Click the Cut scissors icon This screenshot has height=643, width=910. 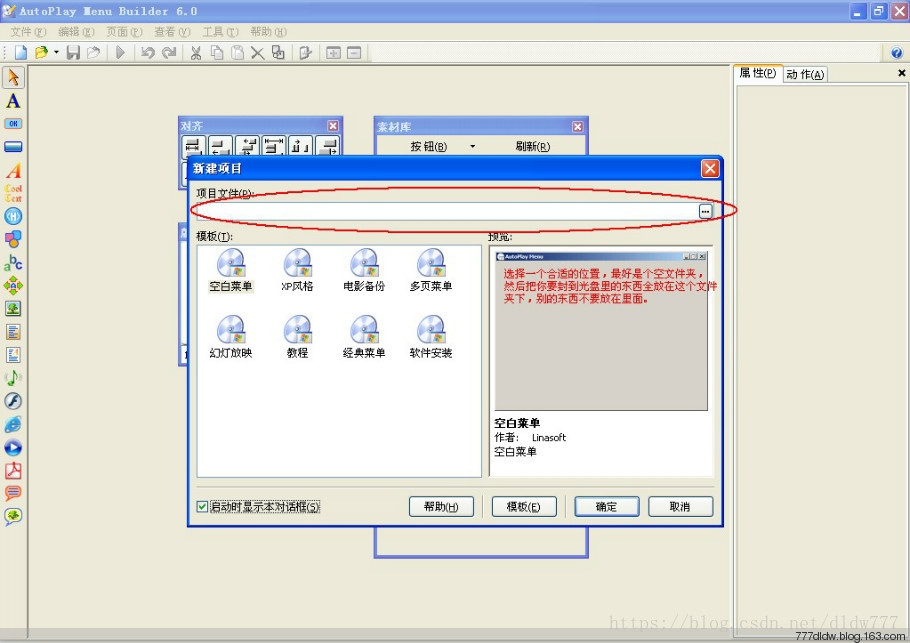[196, 53]
